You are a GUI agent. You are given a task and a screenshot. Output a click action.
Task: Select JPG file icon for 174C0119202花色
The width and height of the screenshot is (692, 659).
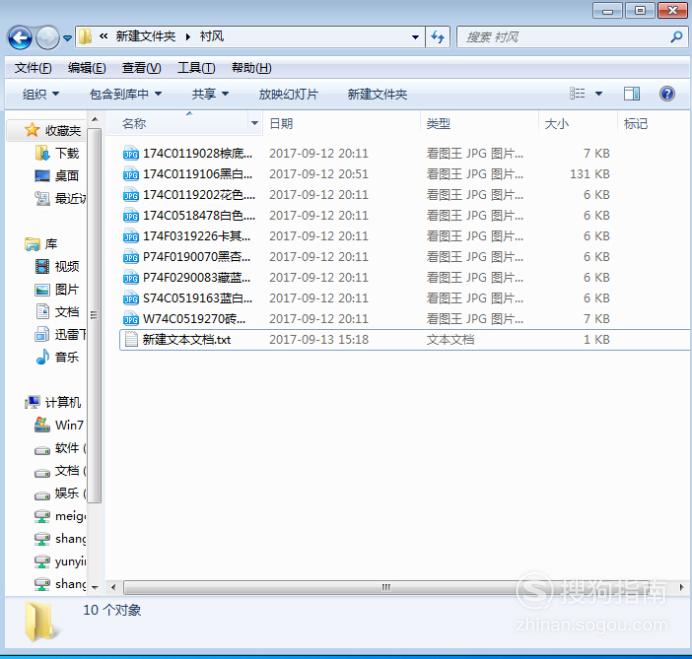(131, 195)
